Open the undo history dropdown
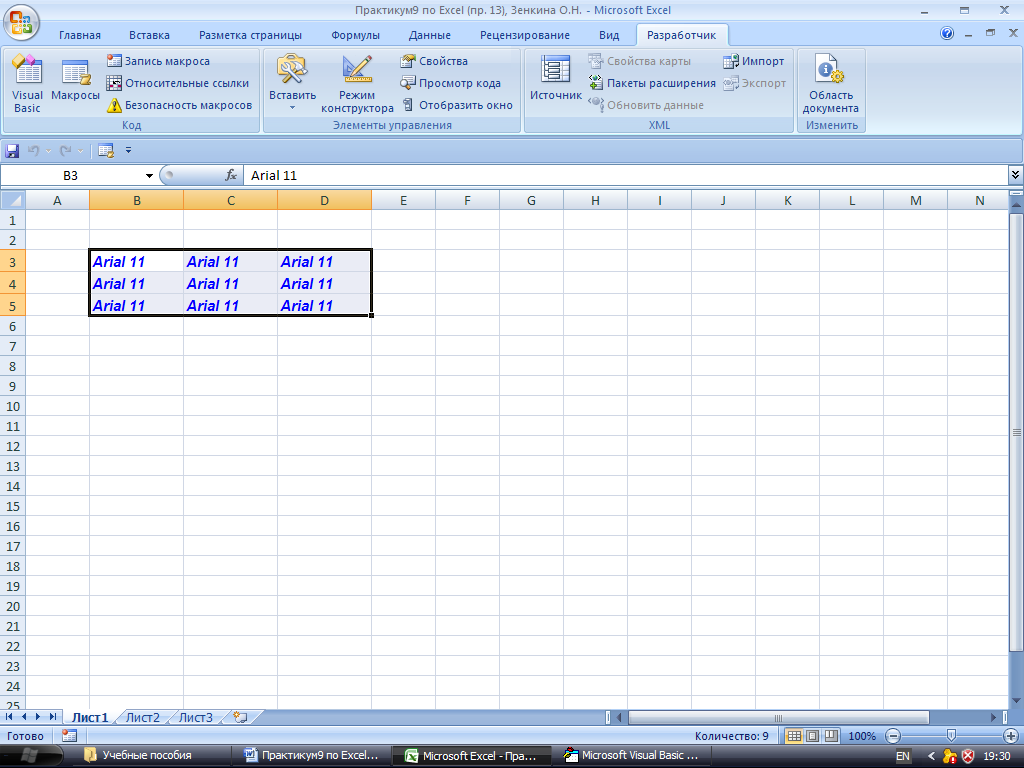This screenshot has width=1024, height=768. pos(48,151)
